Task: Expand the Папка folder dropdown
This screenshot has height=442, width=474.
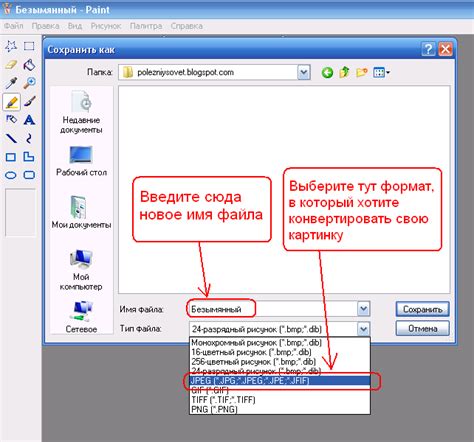Action: (304, 72)
